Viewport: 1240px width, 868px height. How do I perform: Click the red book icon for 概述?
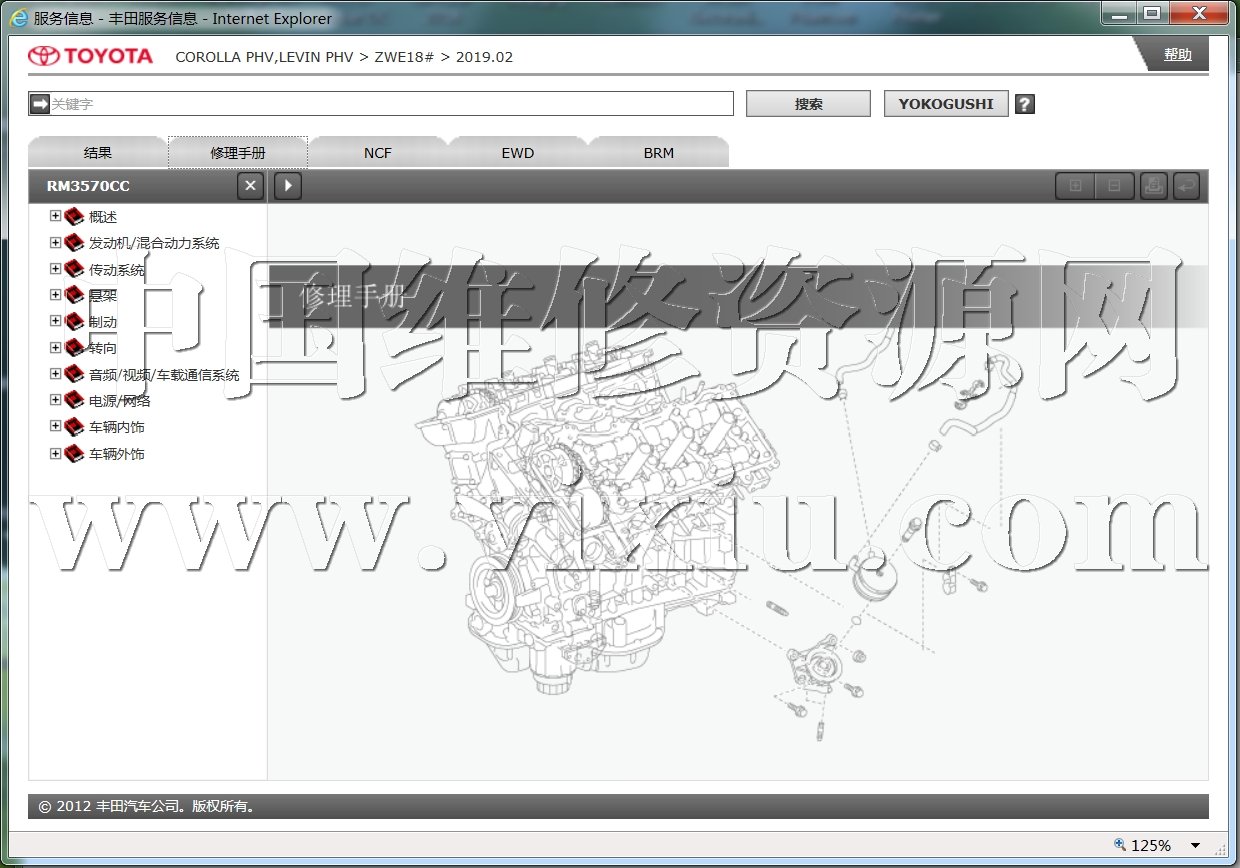74,217
